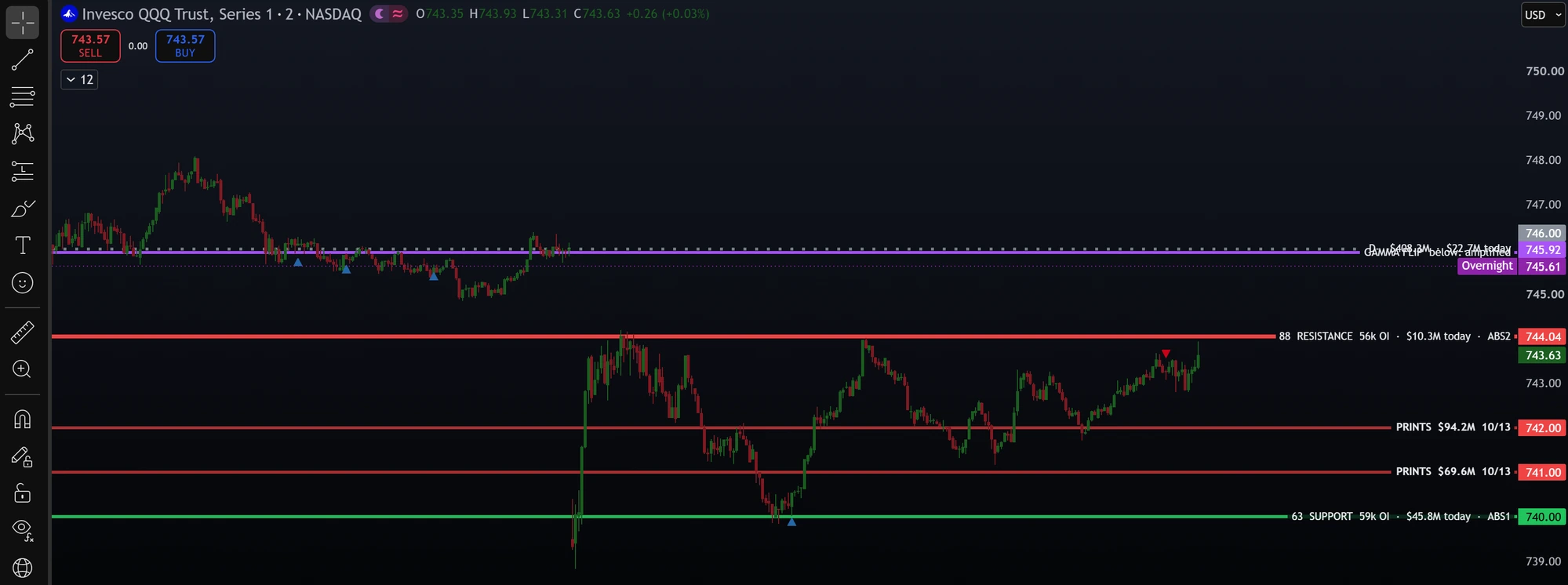The image size is (1568, 585).
Task: Select the text annotation tool
Action: point(22,245)
